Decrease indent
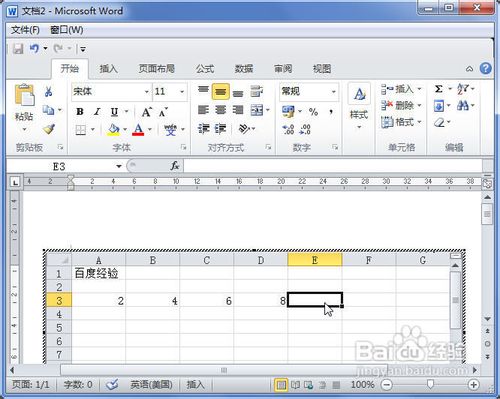 [x=203, y=129]
